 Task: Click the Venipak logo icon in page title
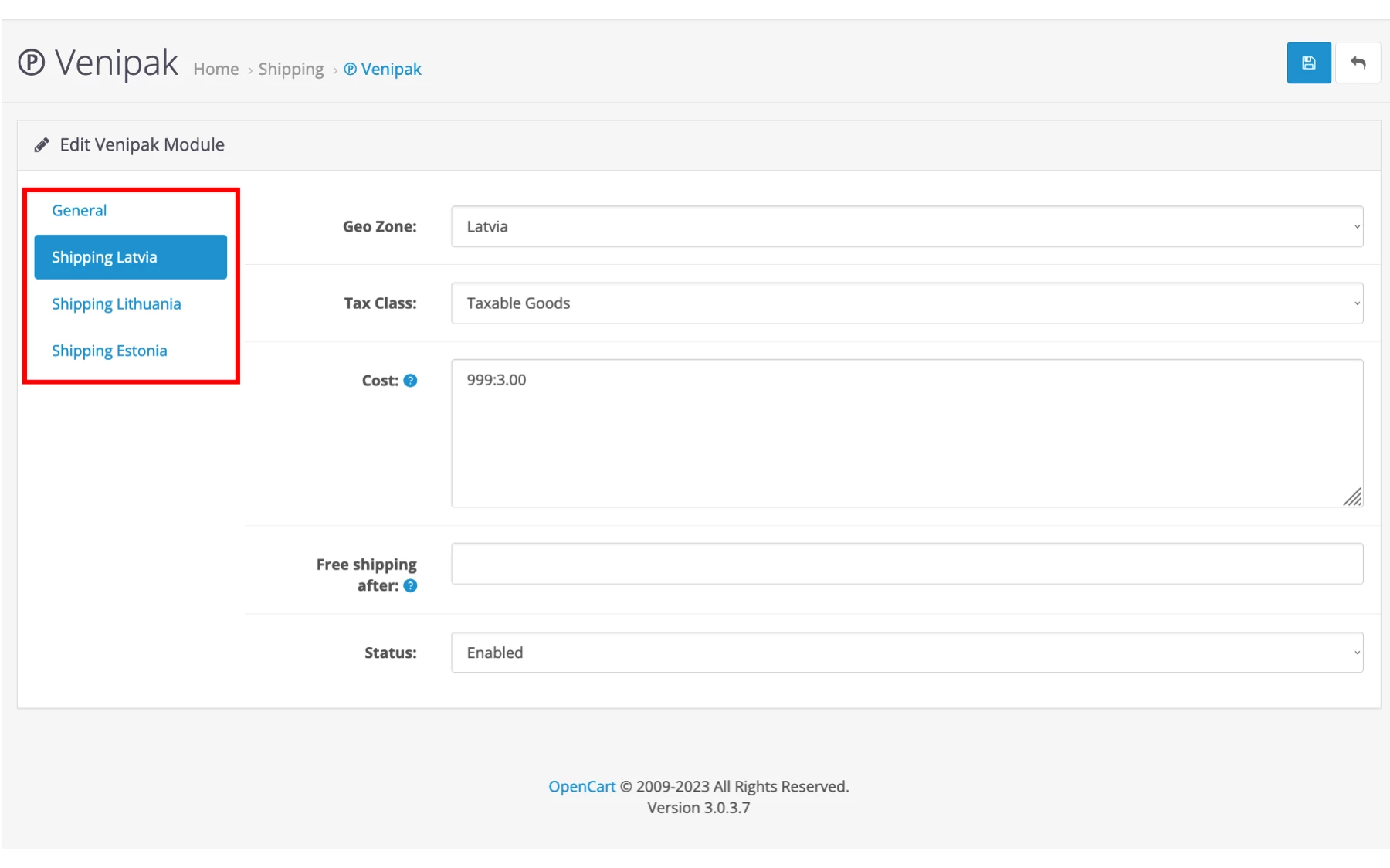click(32, 63)
